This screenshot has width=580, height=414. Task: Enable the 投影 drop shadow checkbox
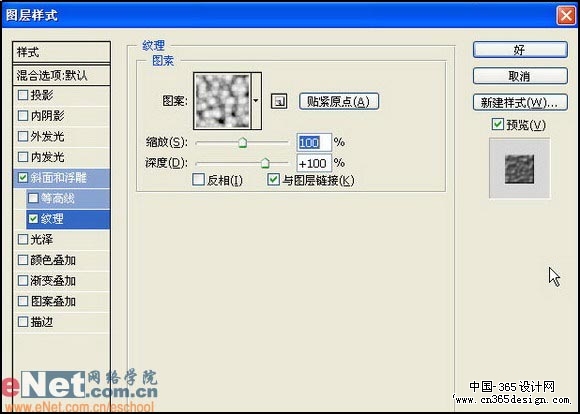click(x=23, y=95)
